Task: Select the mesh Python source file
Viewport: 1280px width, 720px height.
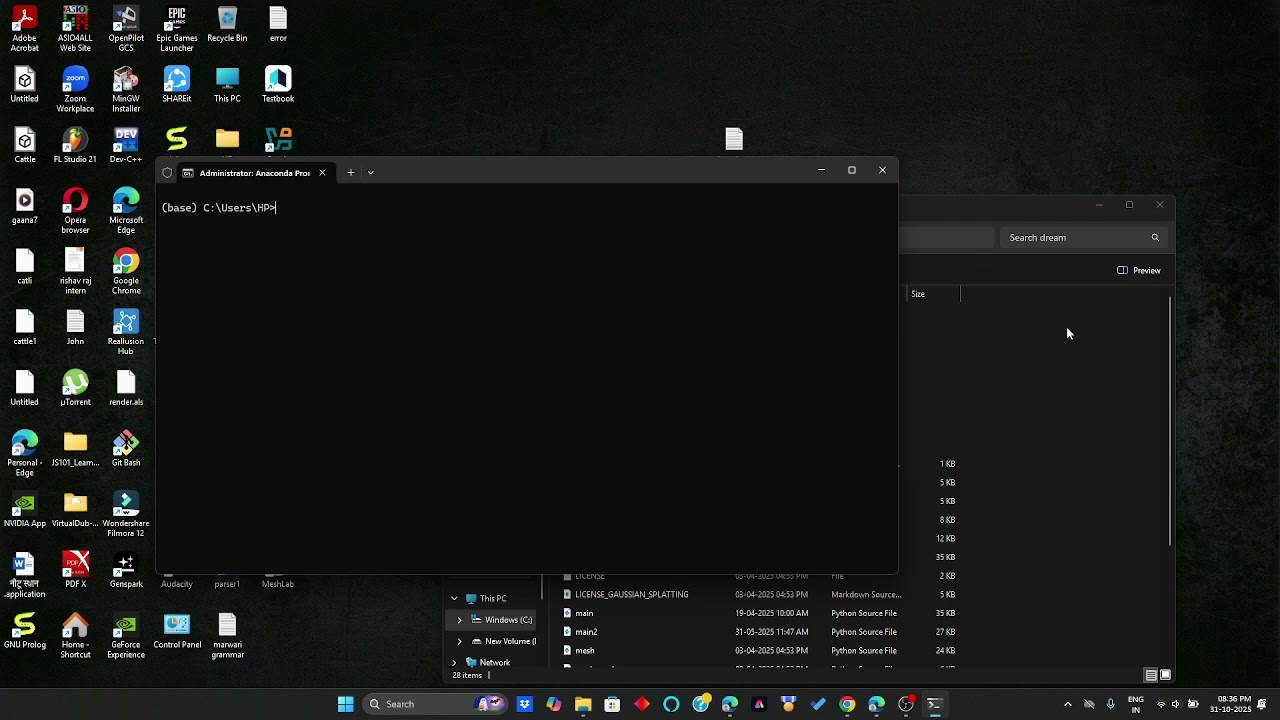Action: [x=760, y=651]
